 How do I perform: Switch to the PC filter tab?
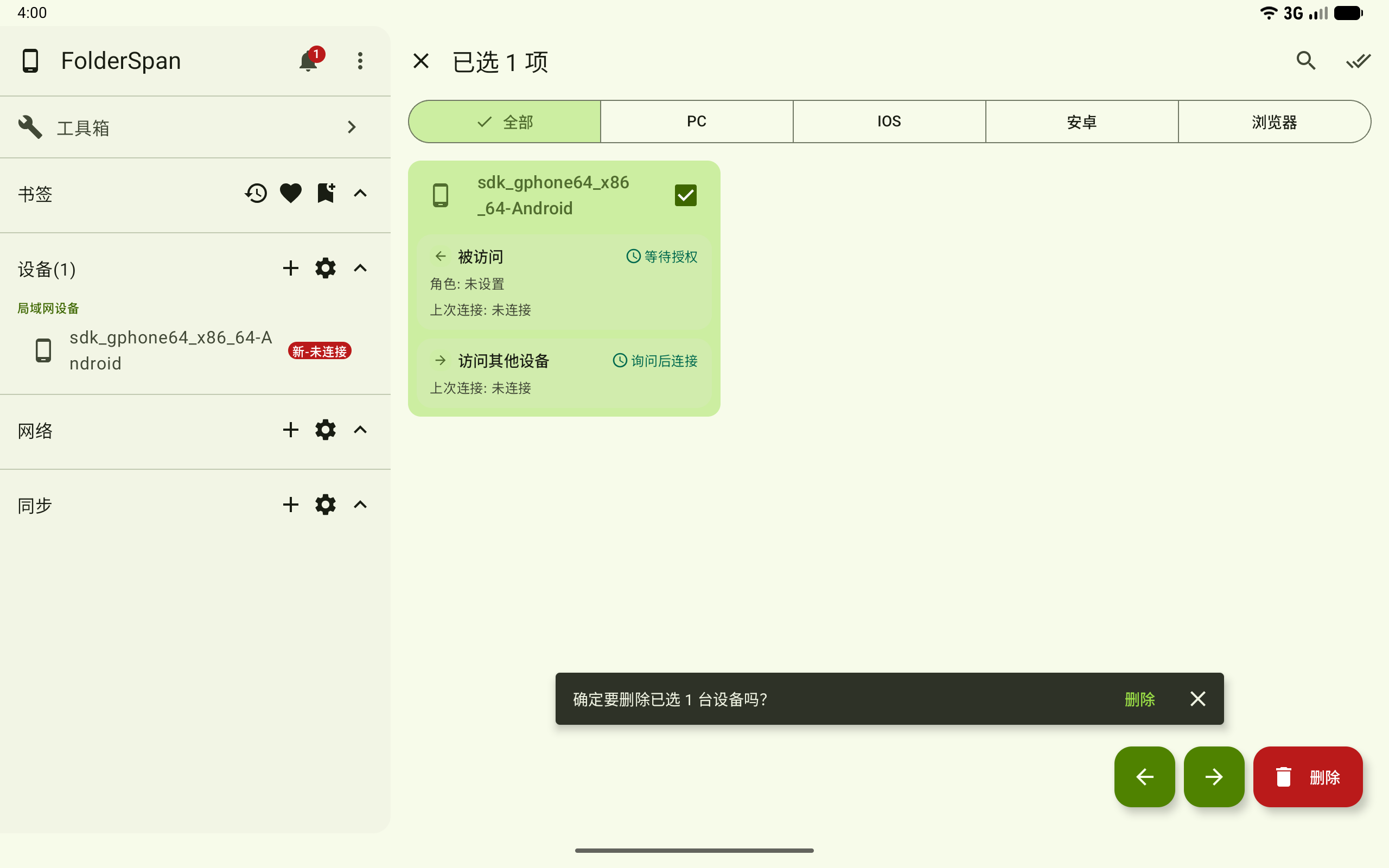click(697, 122)
